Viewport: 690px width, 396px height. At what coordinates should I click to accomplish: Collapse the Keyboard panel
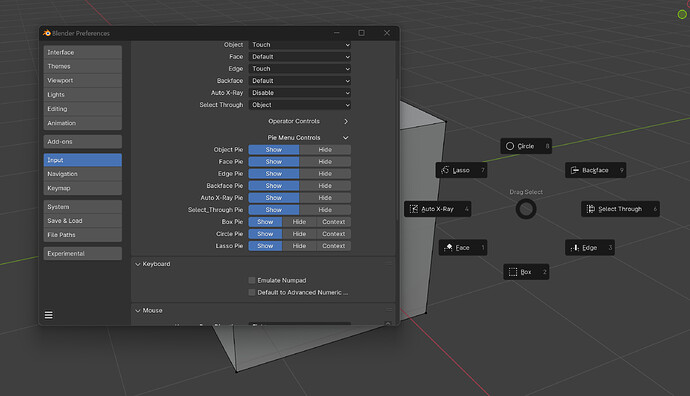[138, 264]
